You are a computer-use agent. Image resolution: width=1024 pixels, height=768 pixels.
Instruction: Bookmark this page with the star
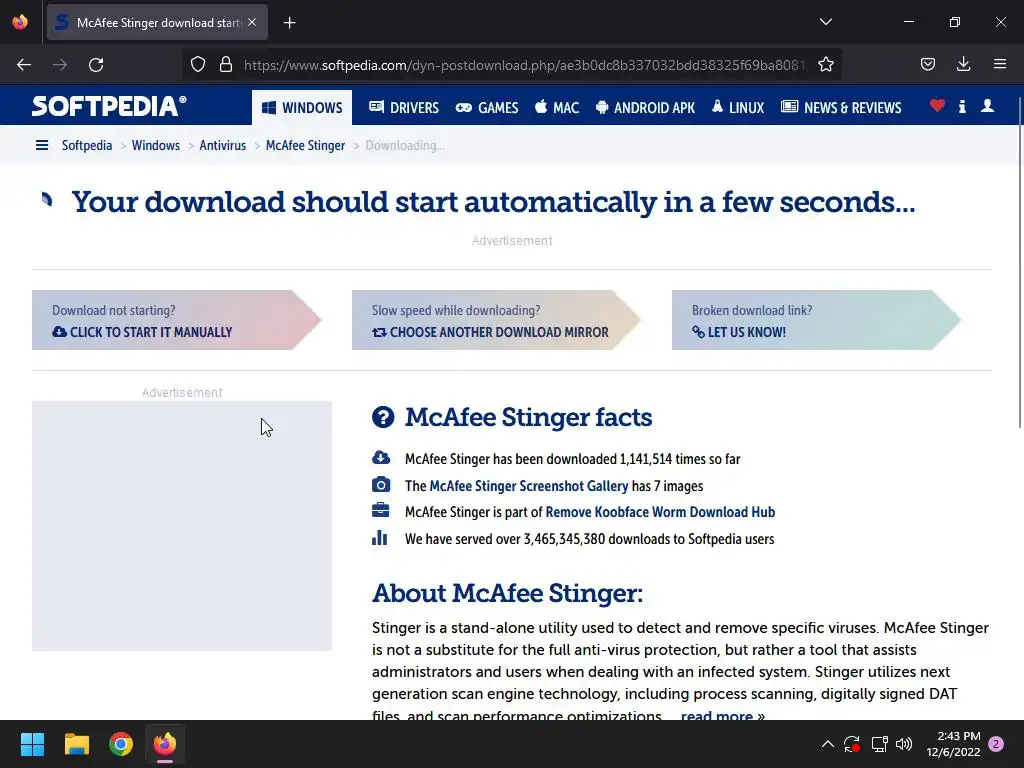pos(825,64)
